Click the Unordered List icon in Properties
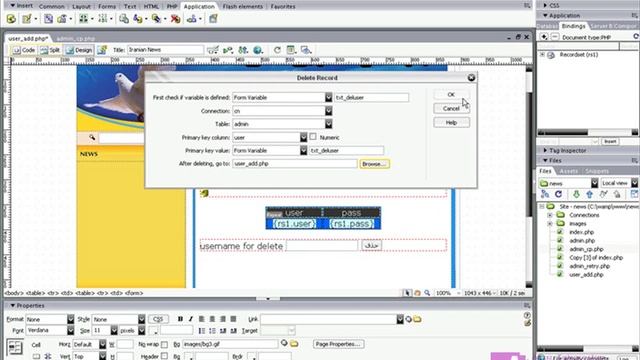 click(x=202, y=331)
